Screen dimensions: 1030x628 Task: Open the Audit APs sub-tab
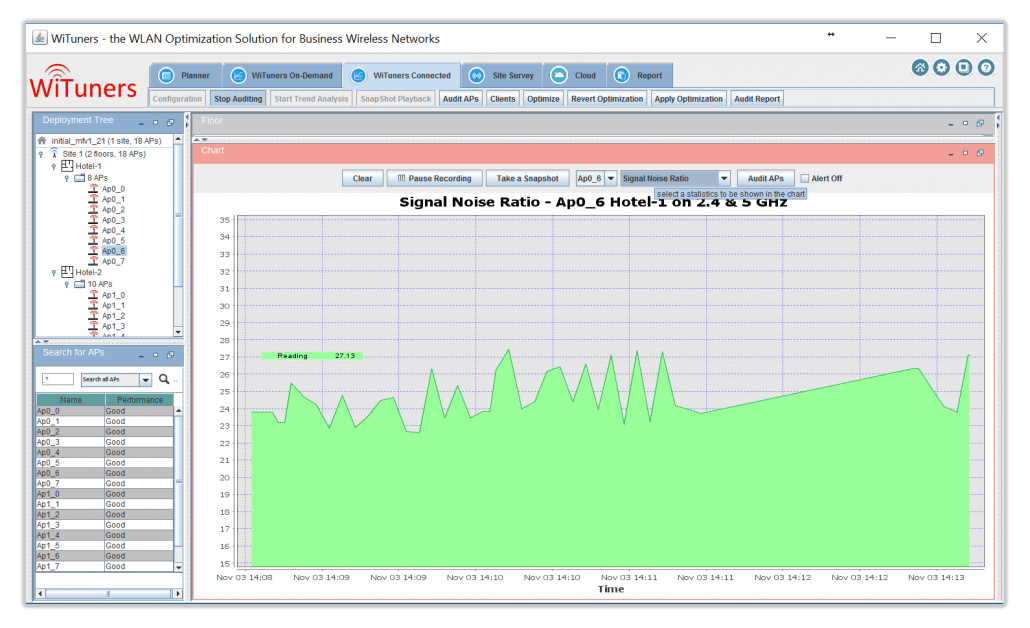click(x=460, y=99)
